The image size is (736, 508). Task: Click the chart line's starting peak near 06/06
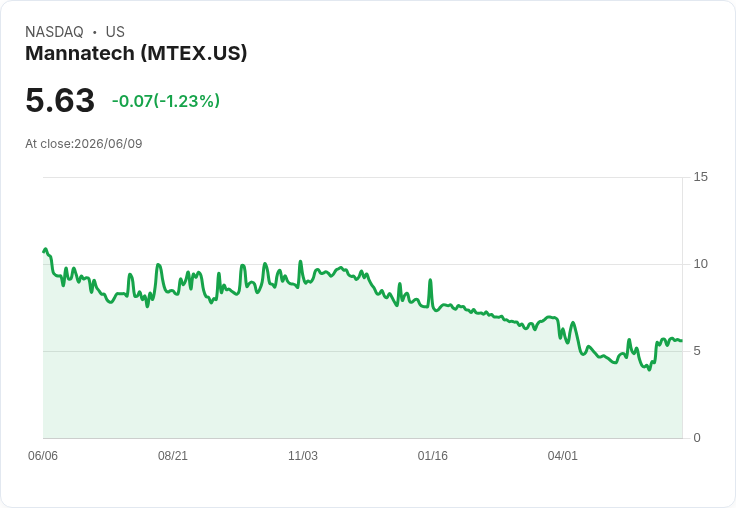[x=46, y=249]
